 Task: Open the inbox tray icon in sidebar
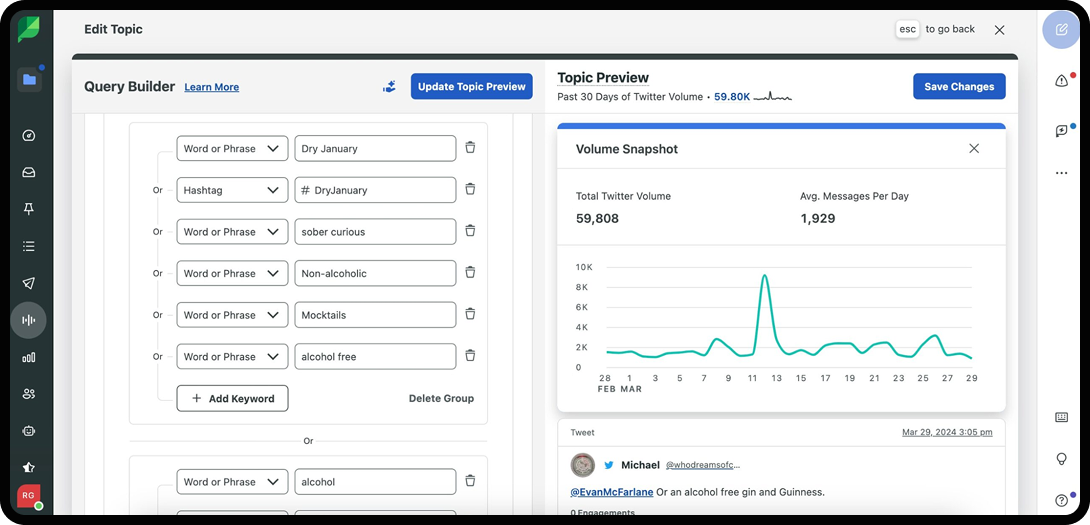(x=29, y=172)
